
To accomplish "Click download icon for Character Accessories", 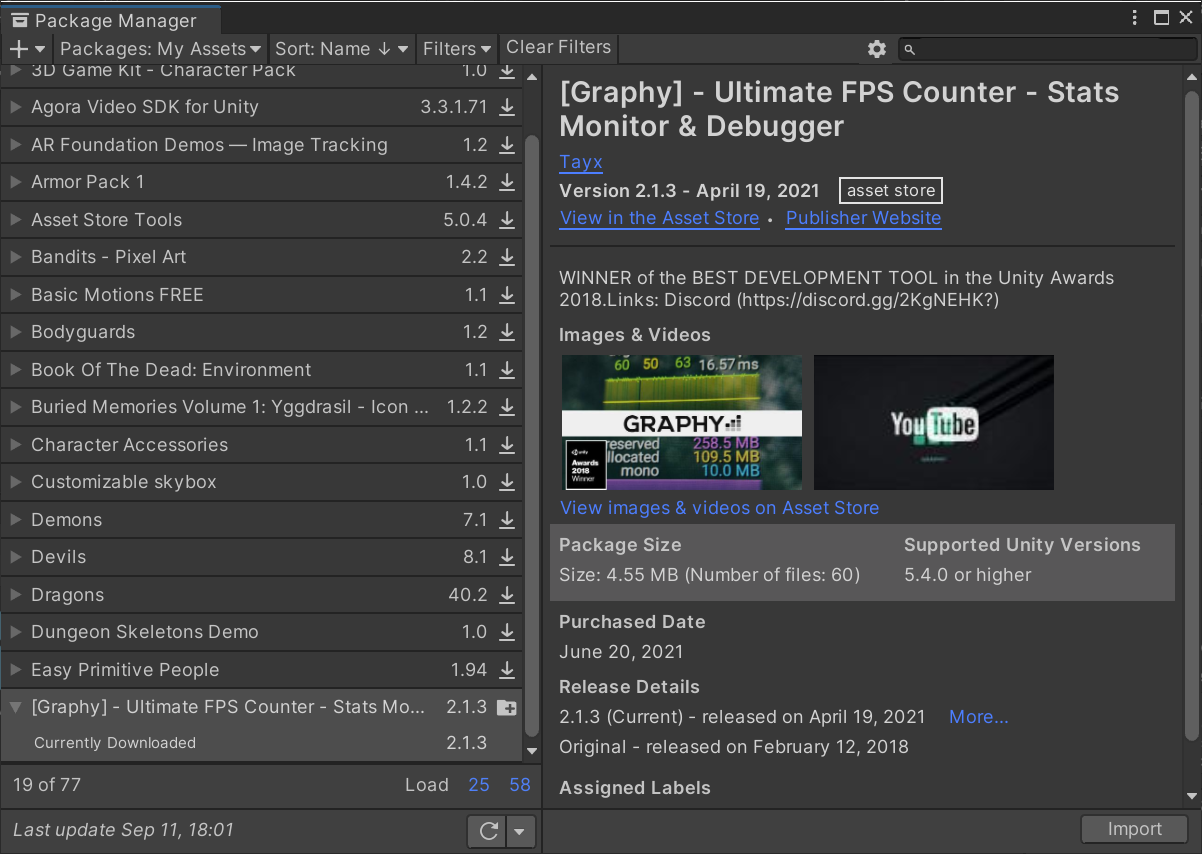I will click(507, 445).
